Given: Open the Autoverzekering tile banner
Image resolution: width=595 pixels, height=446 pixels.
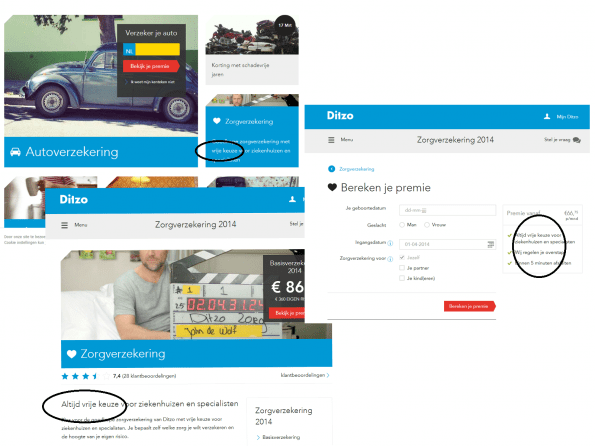Looking at the screenshot, I should pos(101,152).
